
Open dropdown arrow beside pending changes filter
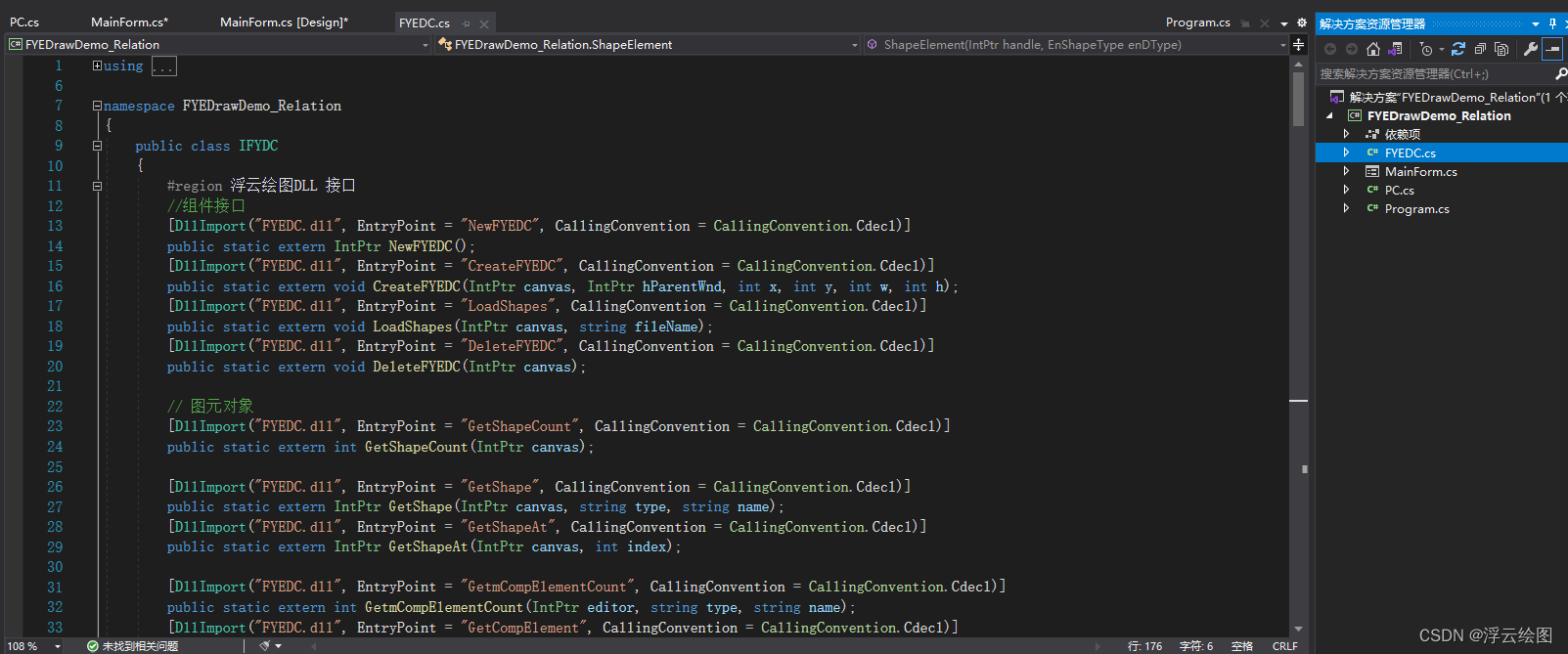point(1441,49)
